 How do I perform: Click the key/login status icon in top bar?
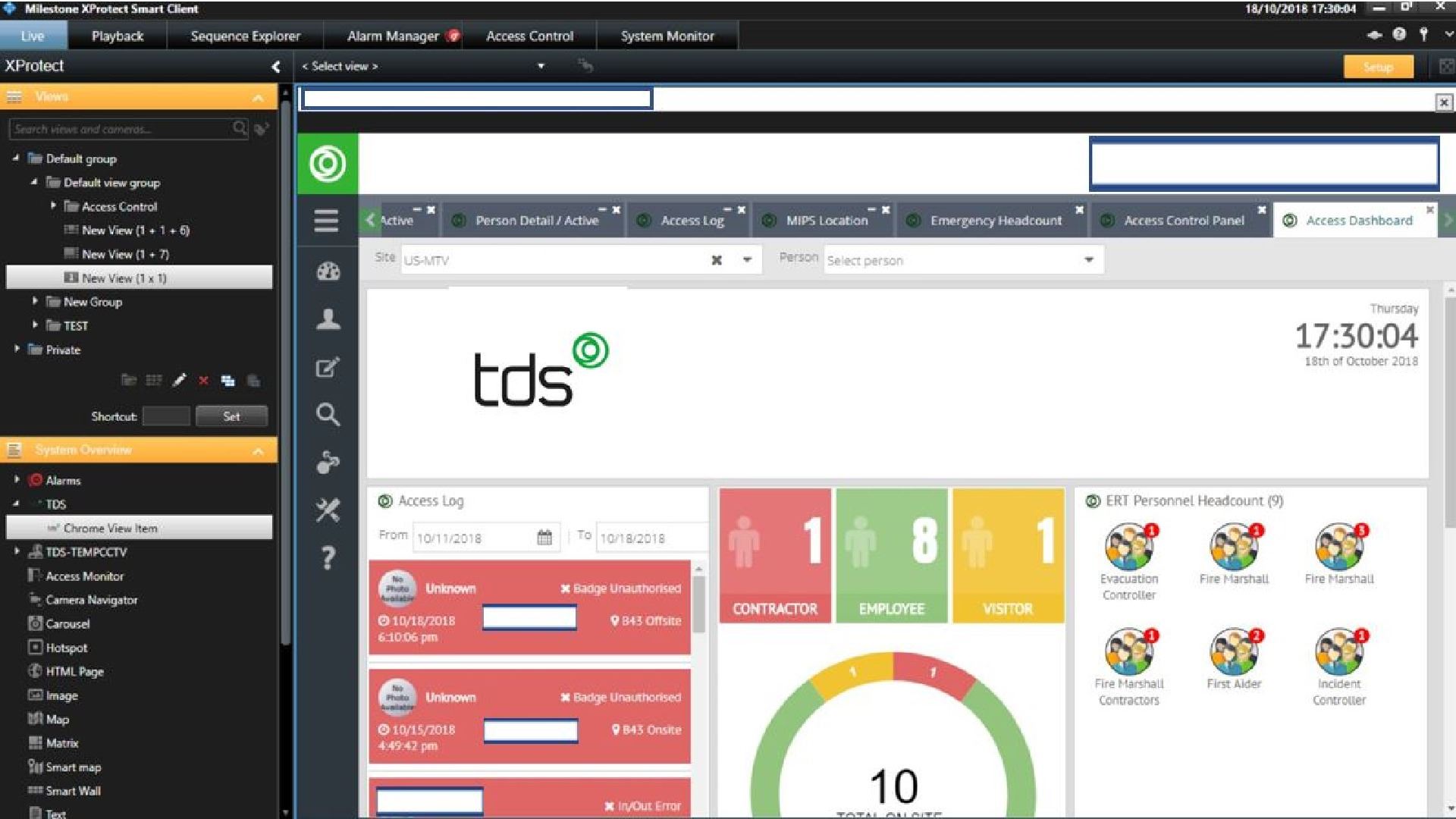click(x=1423, y=34)
